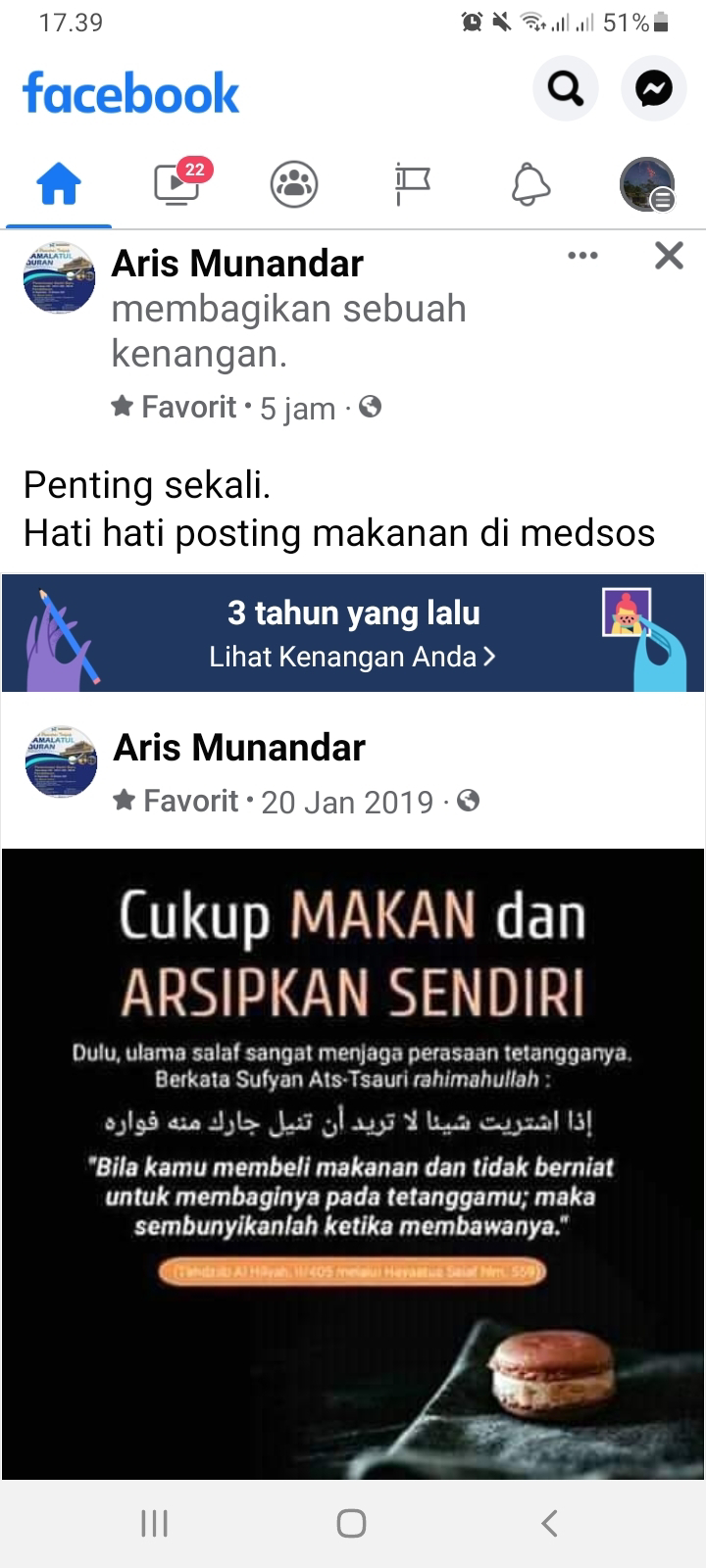Open Facebook search magnifier icon

[x=565, y=89]
